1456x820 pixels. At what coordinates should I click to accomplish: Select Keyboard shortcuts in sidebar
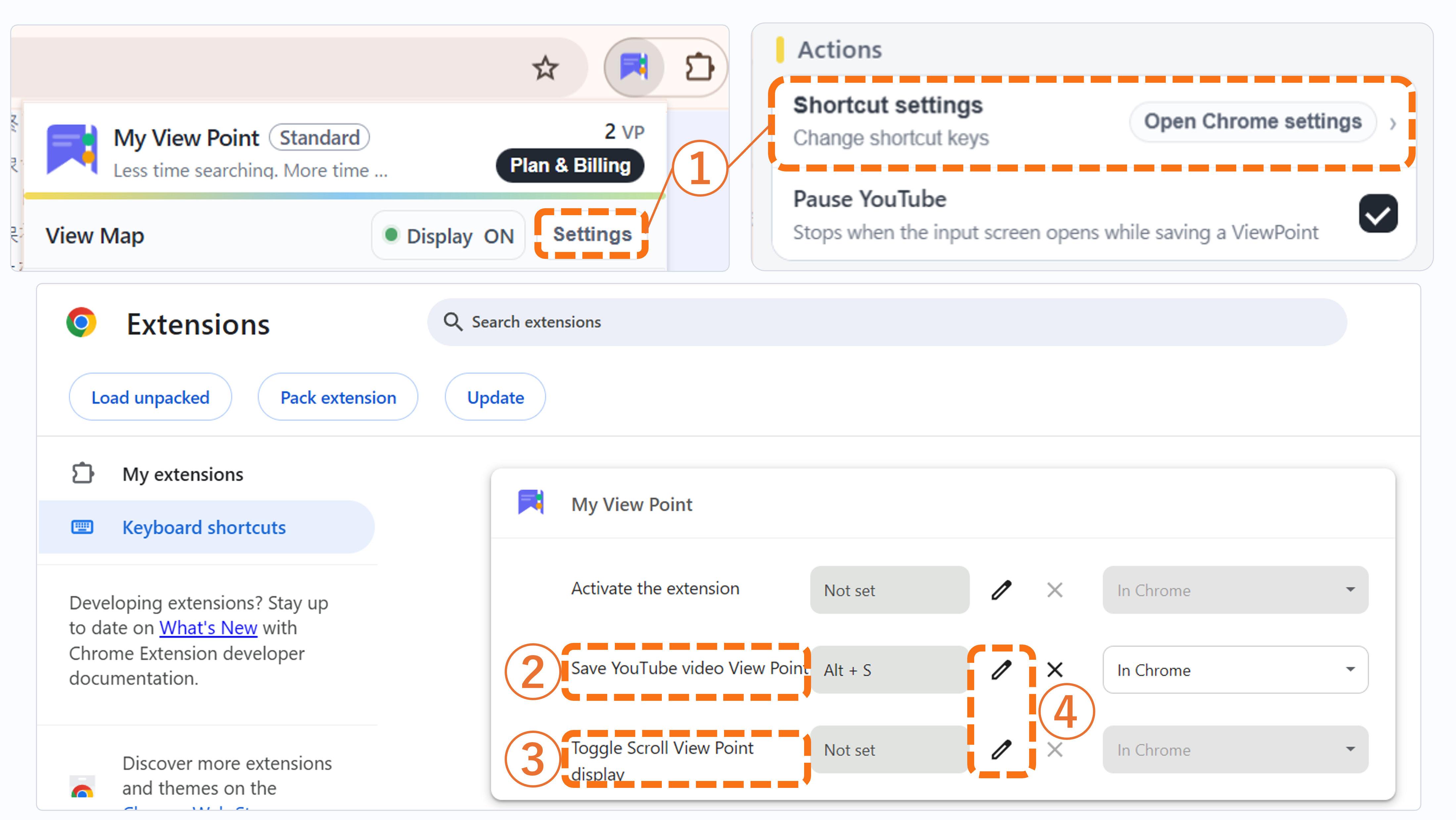point(207,527)
